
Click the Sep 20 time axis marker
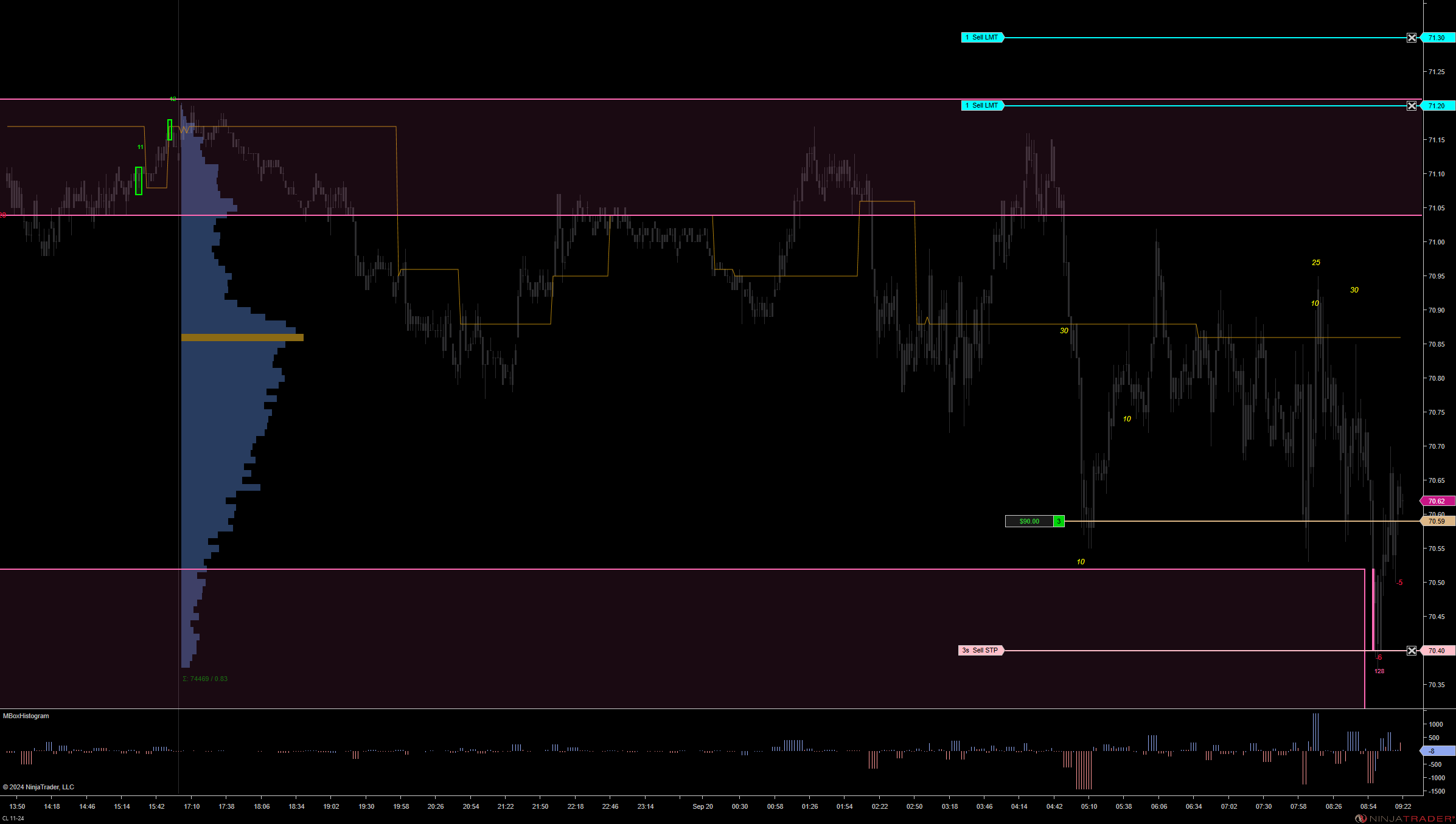702,806
